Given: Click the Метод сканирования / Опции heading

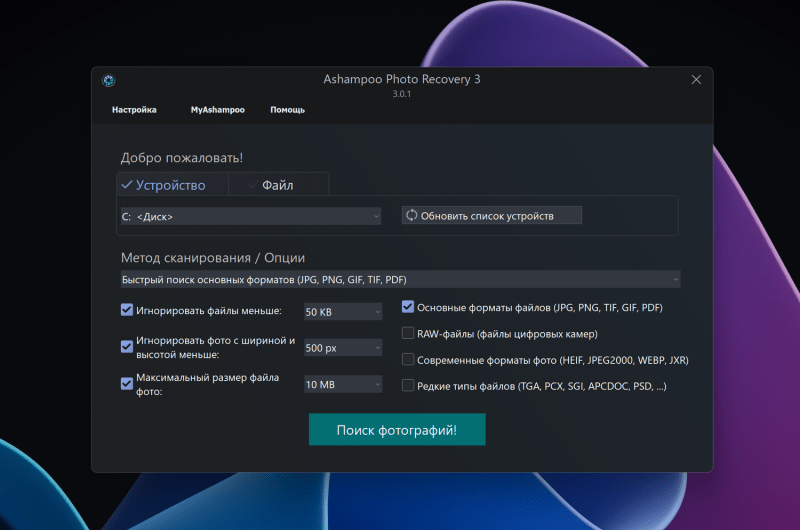Looking at the screenshot, I should point(213,258).
